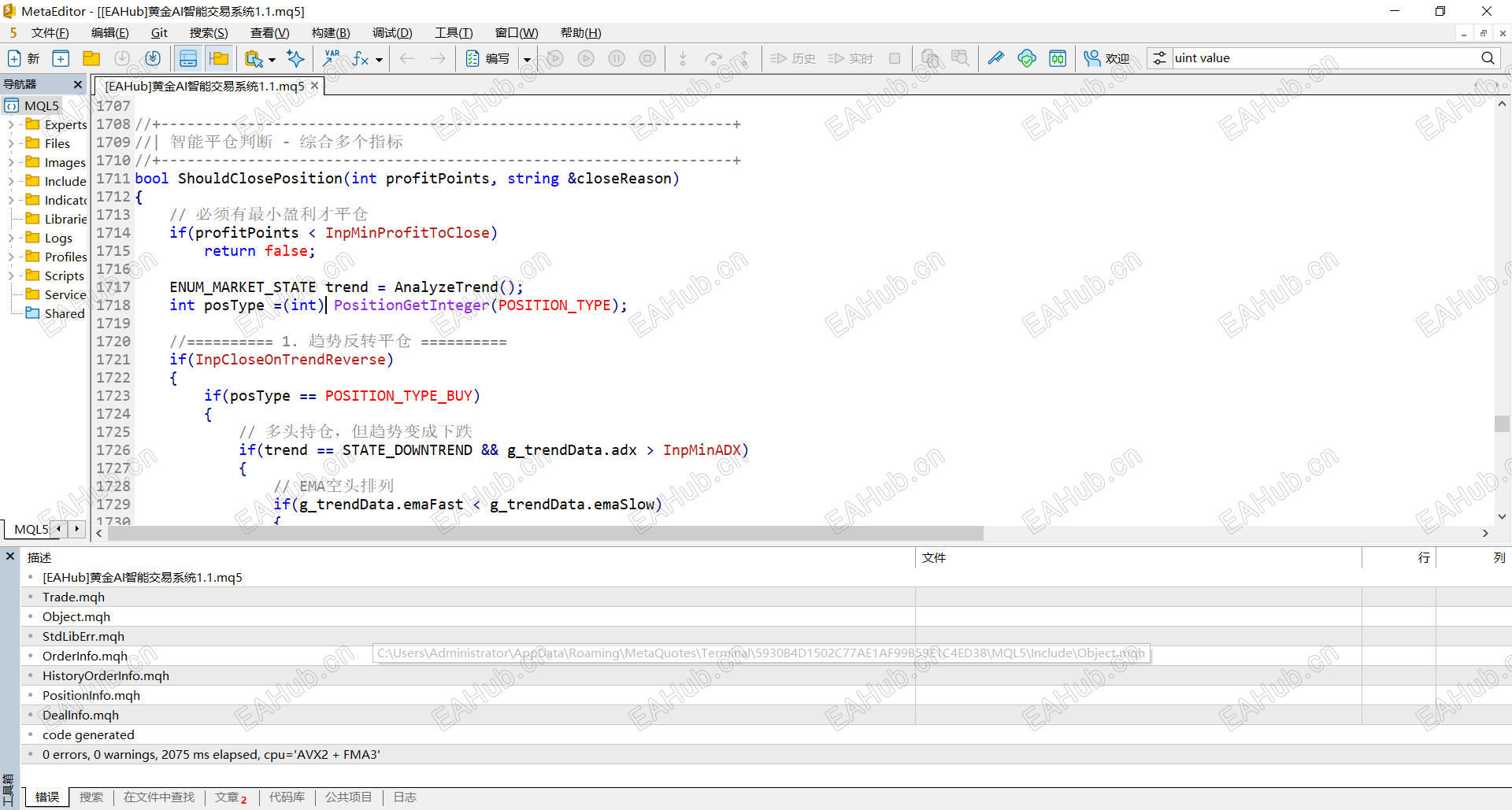
Task: Open the Search (搜索) menu
Action: coord(209,33)
